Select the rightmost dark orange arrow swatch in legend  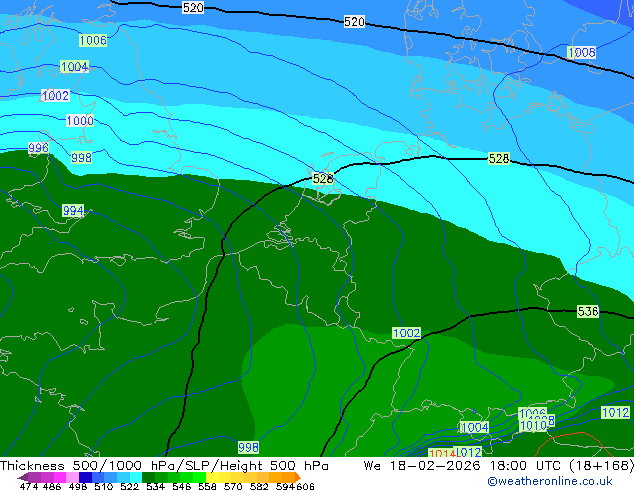298,477
